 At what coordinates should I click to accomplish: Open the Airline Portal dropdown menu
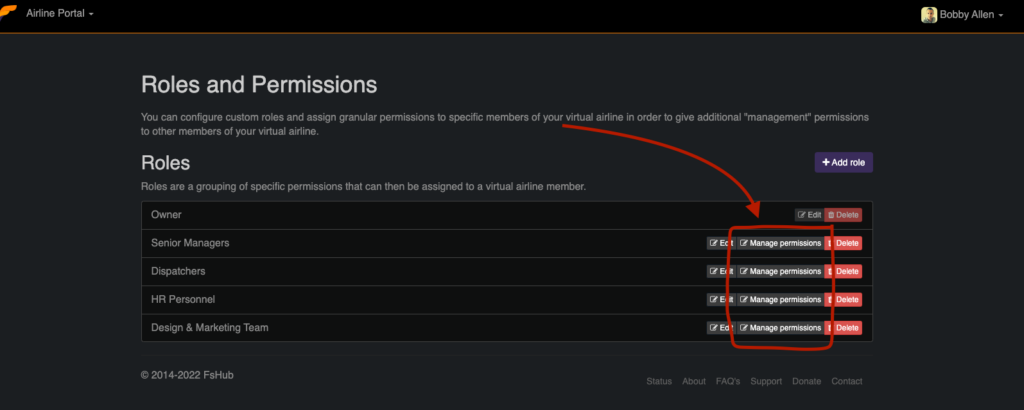[59, 13]
